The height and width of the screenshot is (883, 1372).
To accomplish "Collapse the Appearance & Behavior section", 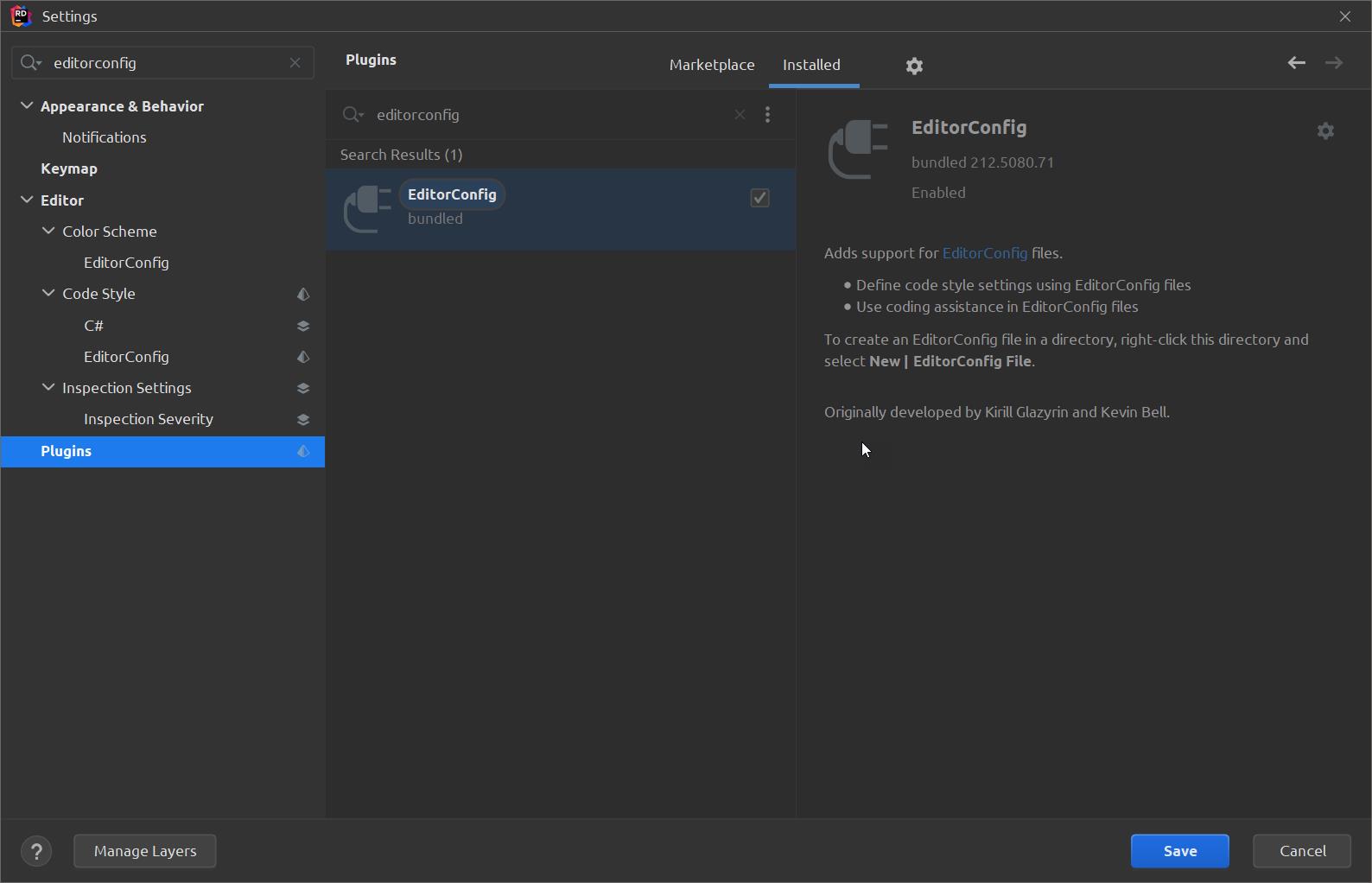I will (27, 105).
